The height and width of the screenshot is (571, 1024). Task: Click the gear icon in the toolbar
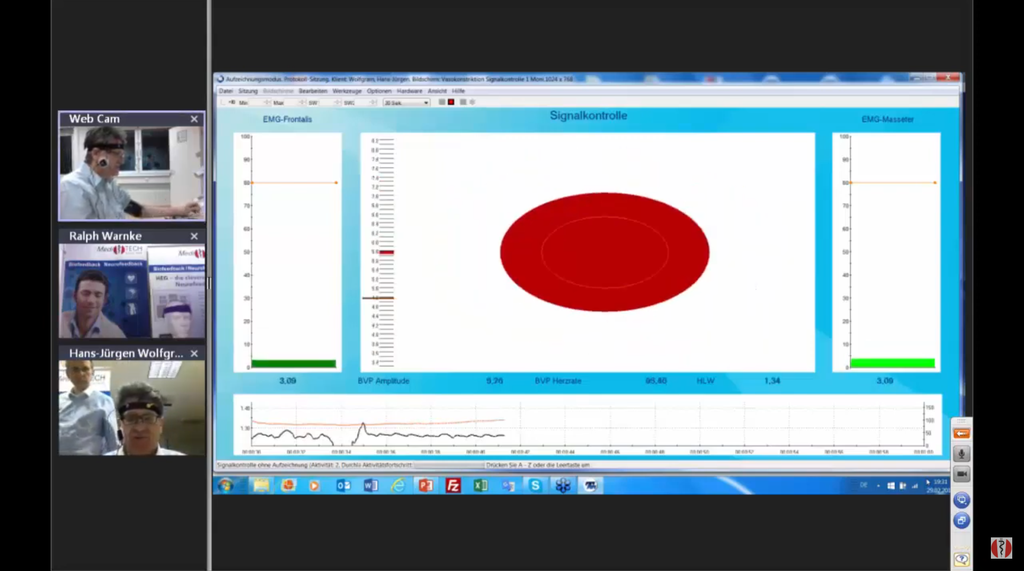point(472,103)
